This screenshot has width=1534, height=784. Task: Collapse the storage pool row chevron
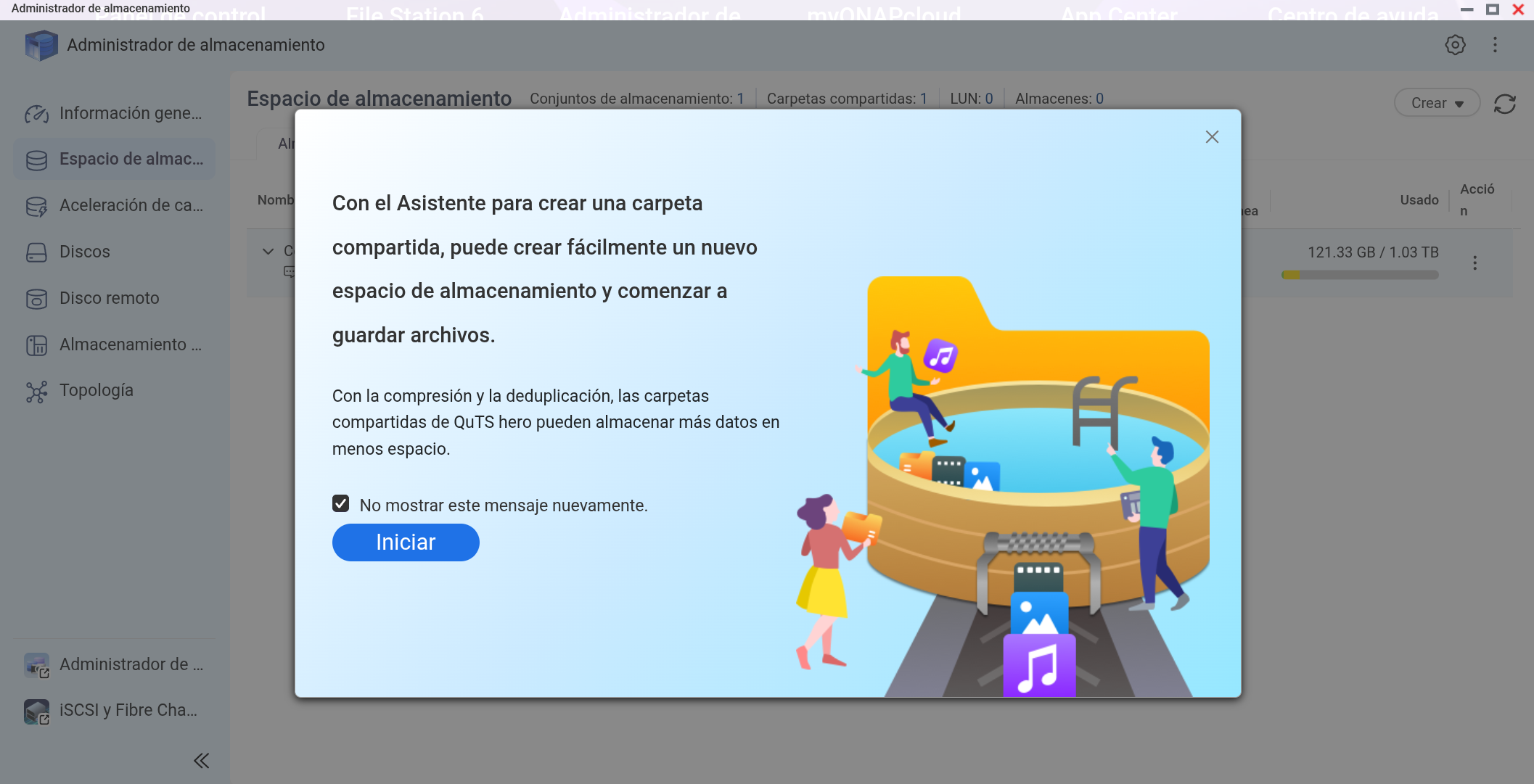click(x=268, y=252)
